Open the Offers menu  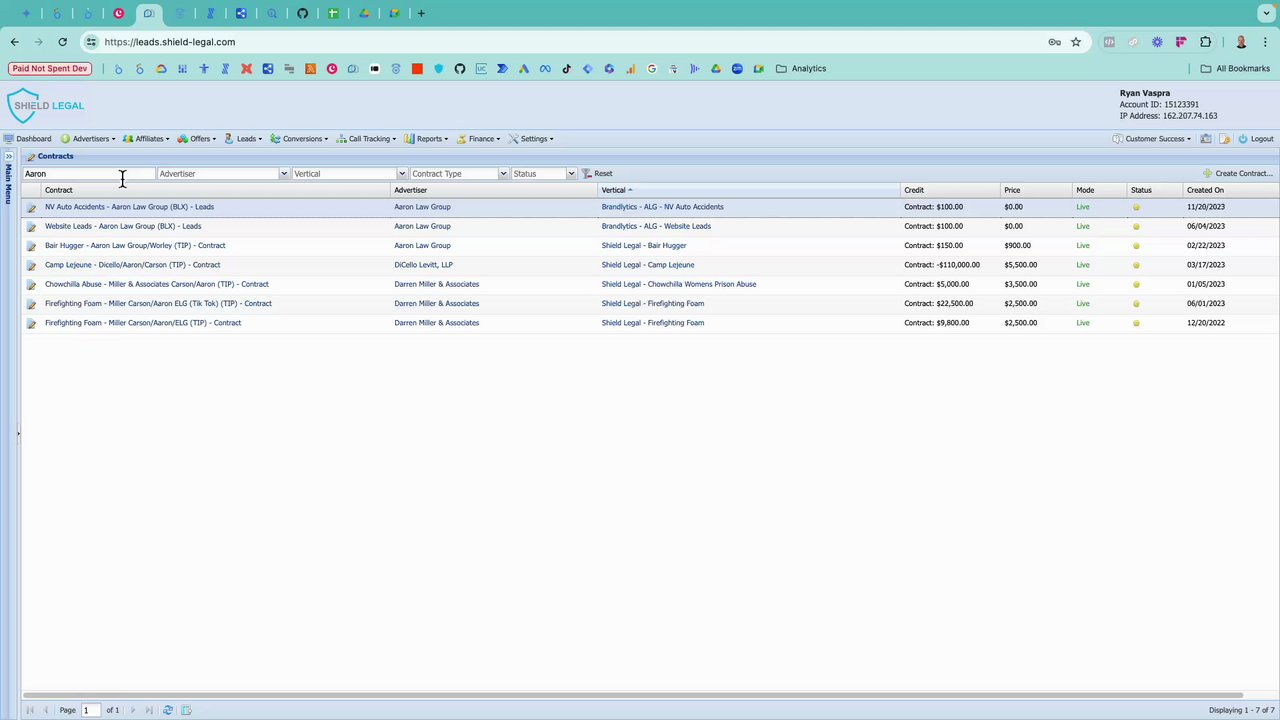click(x=196, y=139)
